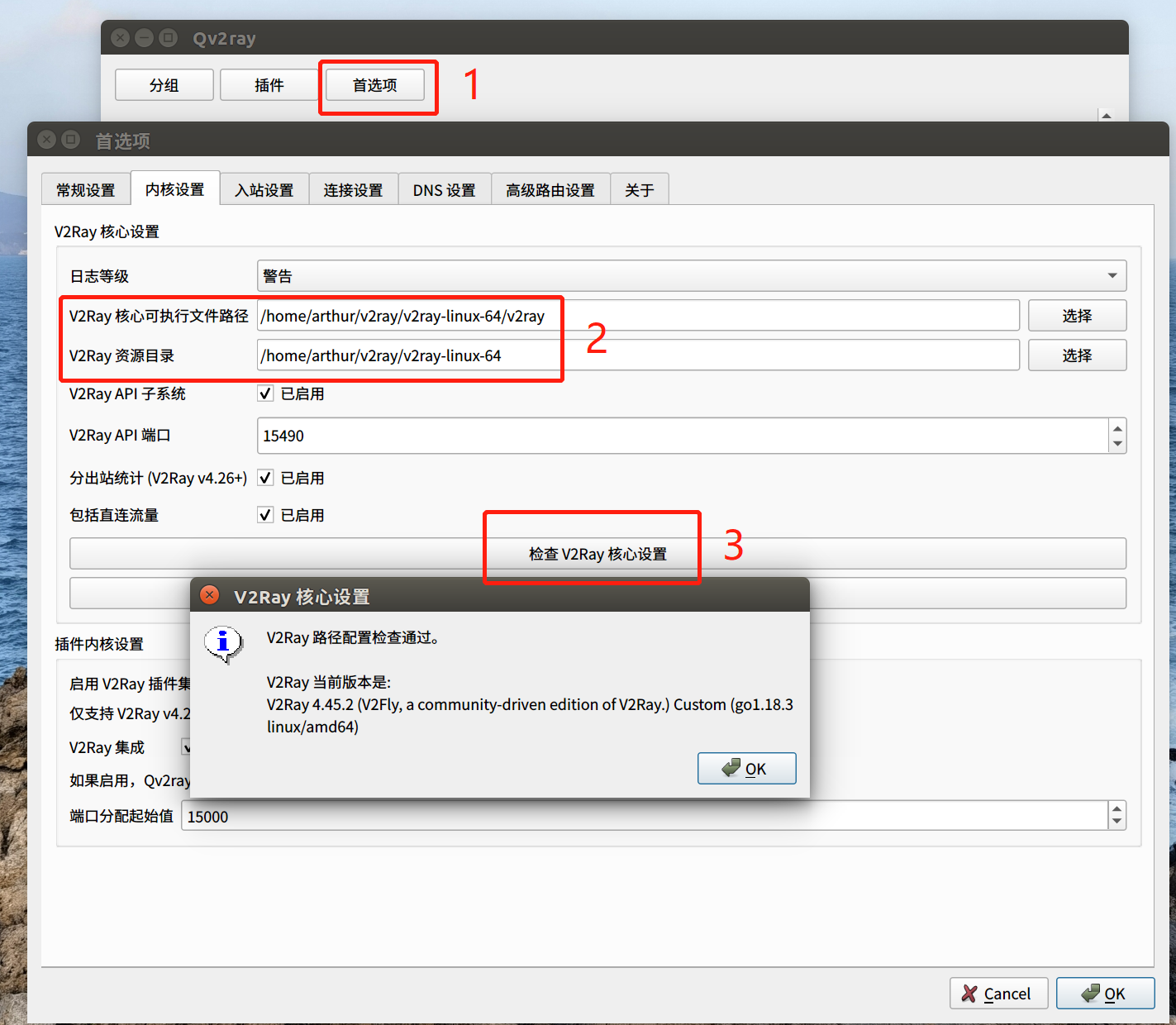Click the 'V2Ray 路径配置检查通过。' message text
This screenshot has height=1025, width=1176.
tap(353, 636)
